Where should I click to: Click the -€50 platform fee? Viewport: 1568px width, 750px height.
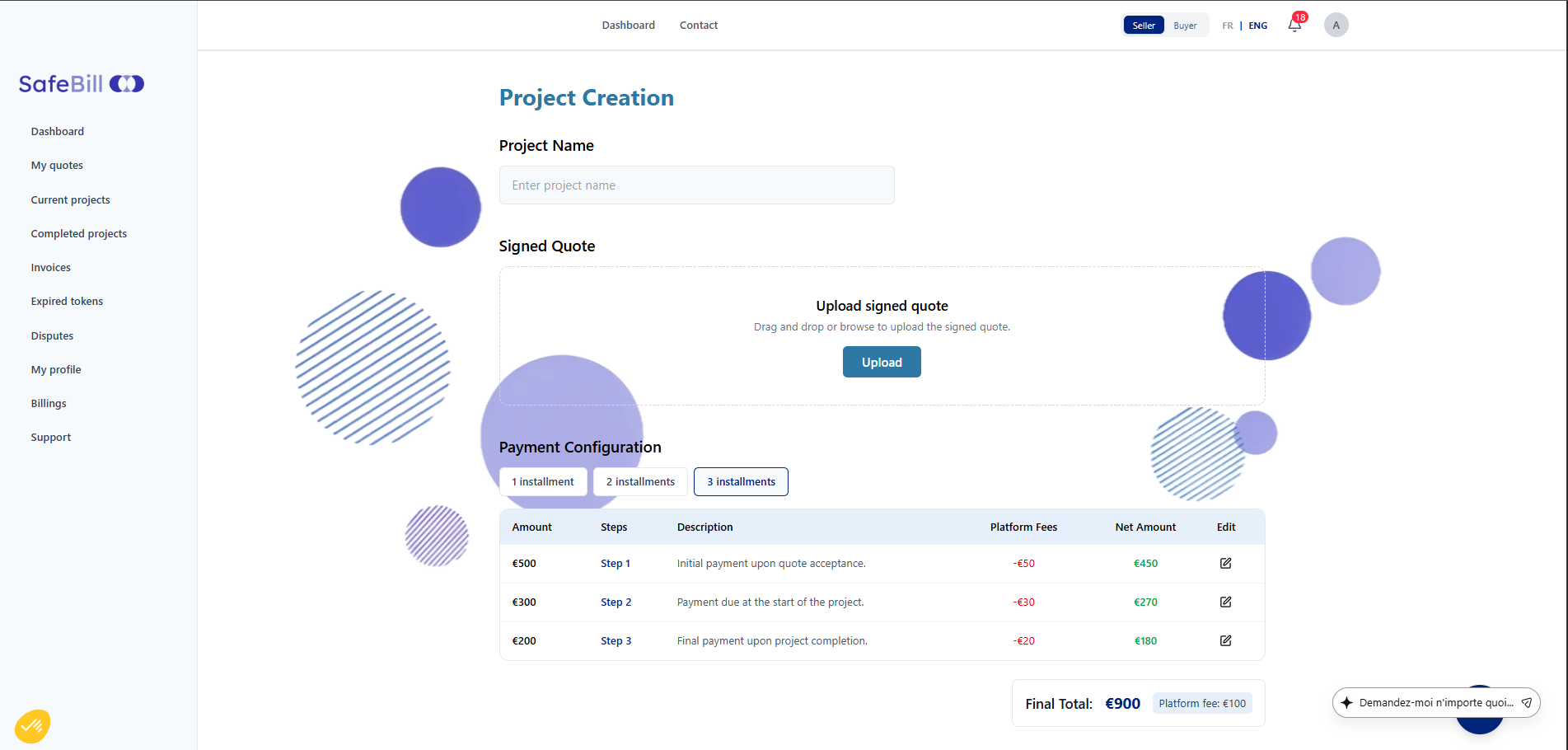(x=1023, y=563)
